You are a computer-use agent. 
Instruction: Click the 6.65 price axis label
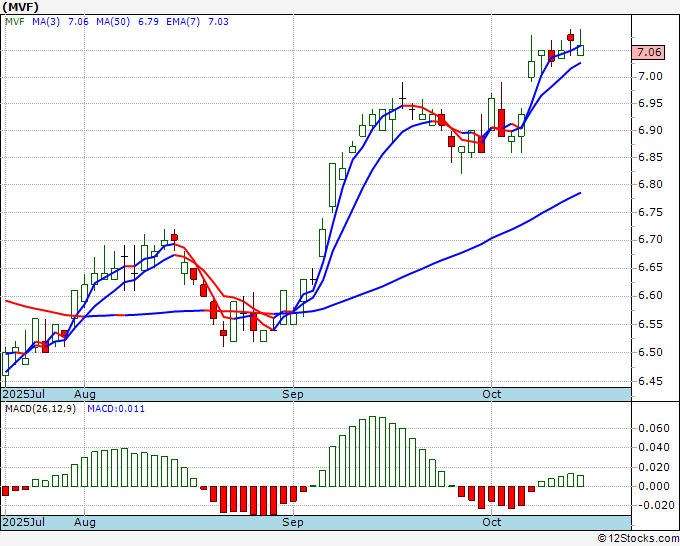point(650,267)
